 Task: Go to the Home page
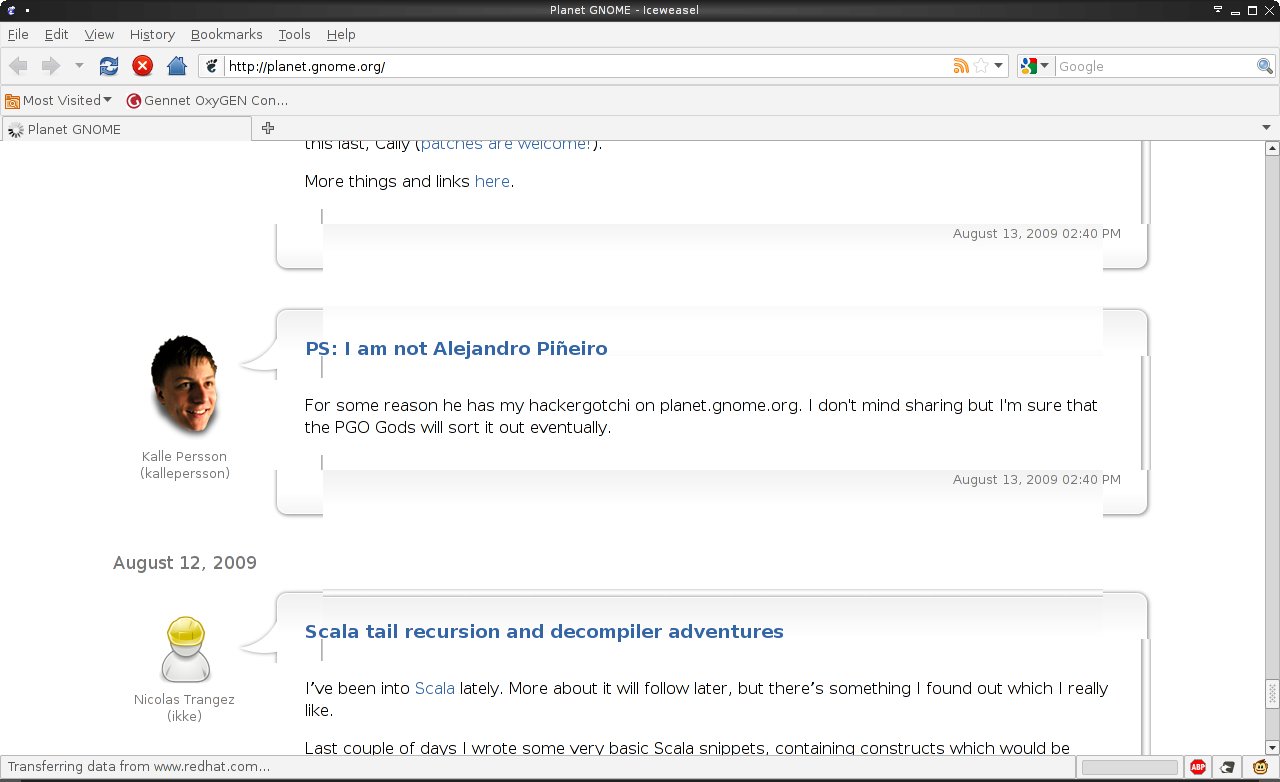pos(177,66)
